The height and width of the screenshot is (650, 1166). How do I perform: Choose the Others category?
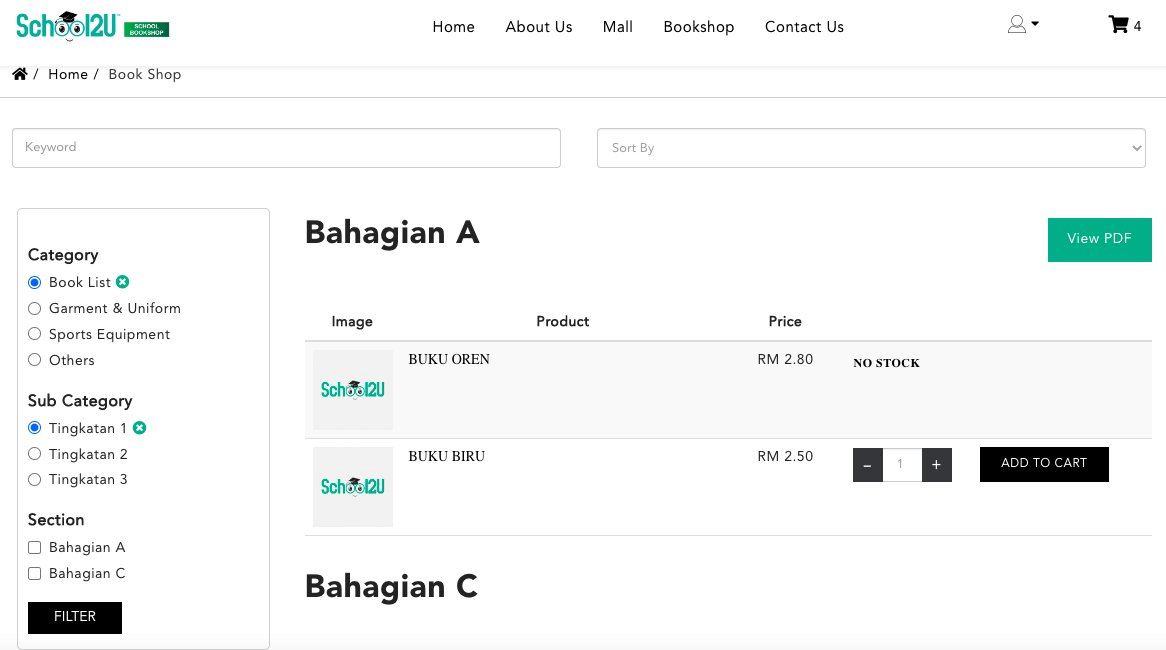click(34, 360)
